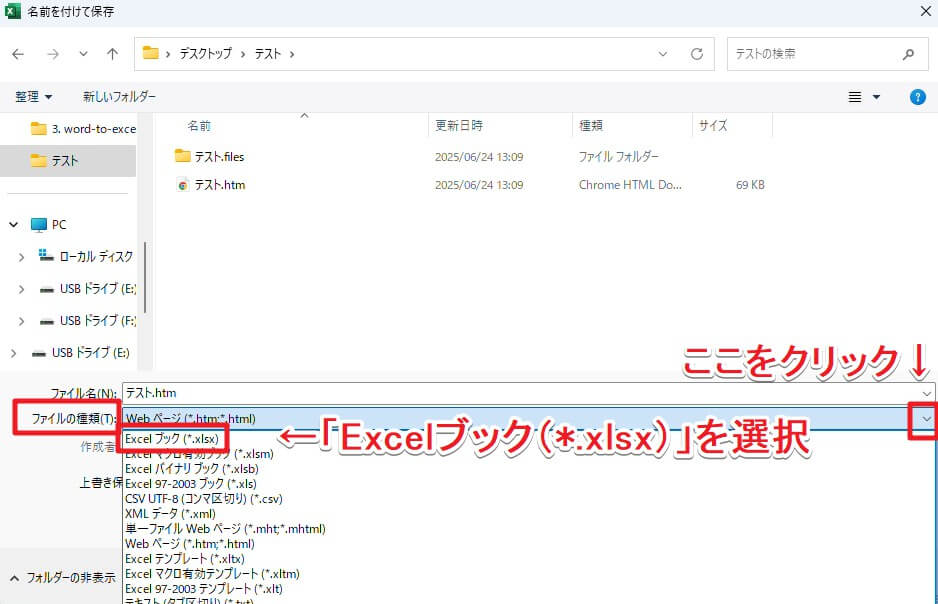Open the ファイル名 dropdown arrow
The height and width of the screenshot is (604, 938).
[x=927, y=393]
